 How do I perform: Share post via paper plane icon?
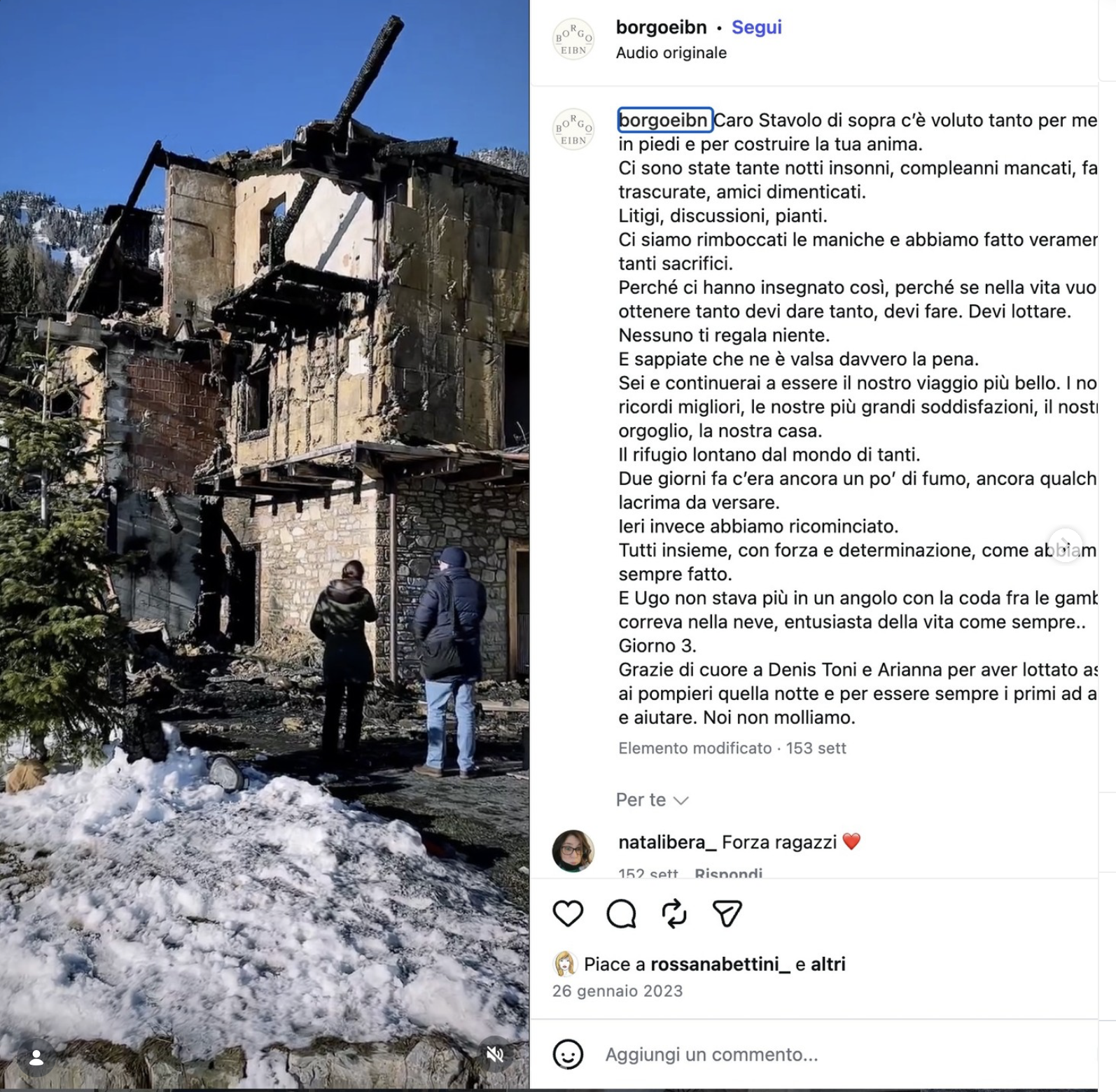point(727,913)
